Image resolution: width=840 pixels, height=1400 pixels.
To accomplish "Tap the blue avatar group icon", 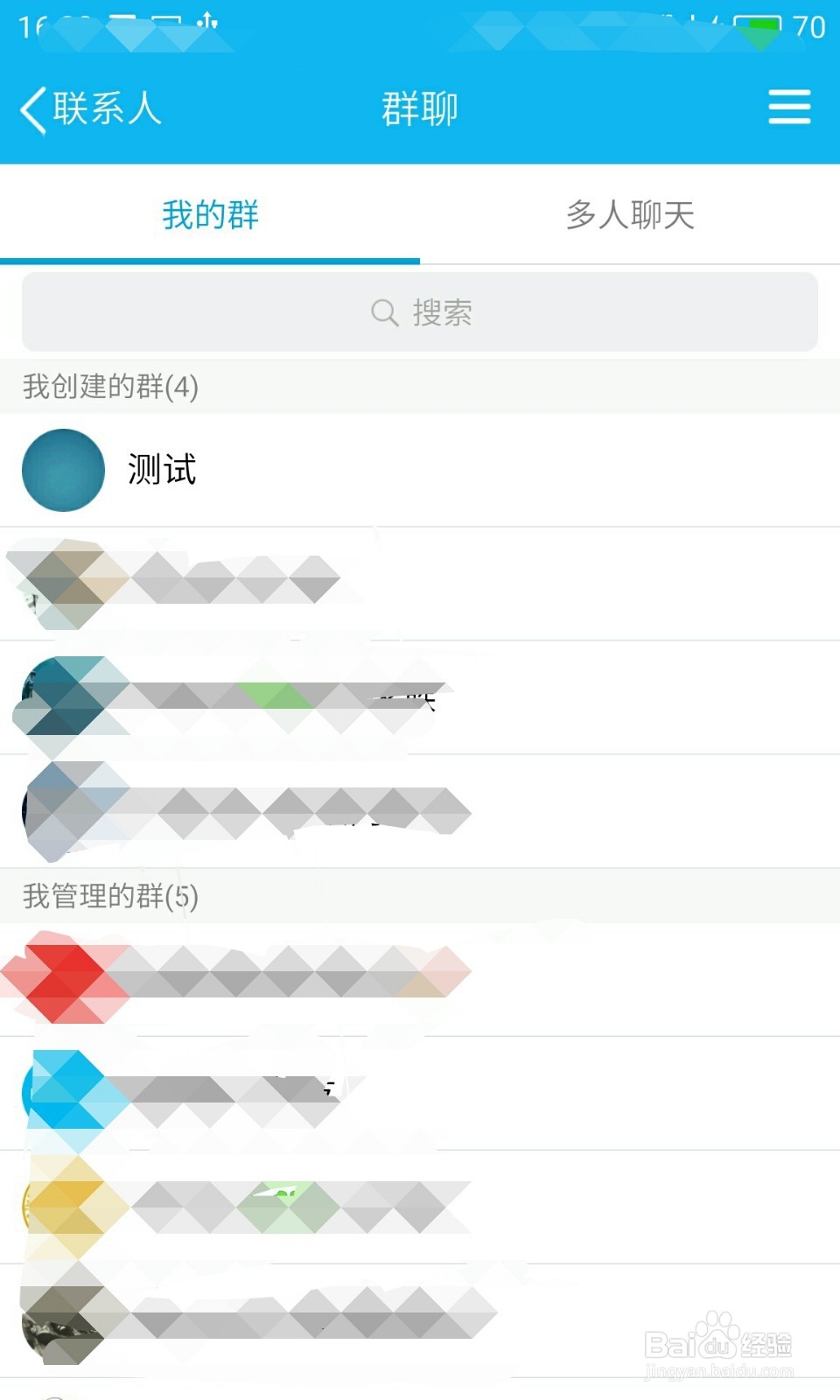I will 63,1094.
